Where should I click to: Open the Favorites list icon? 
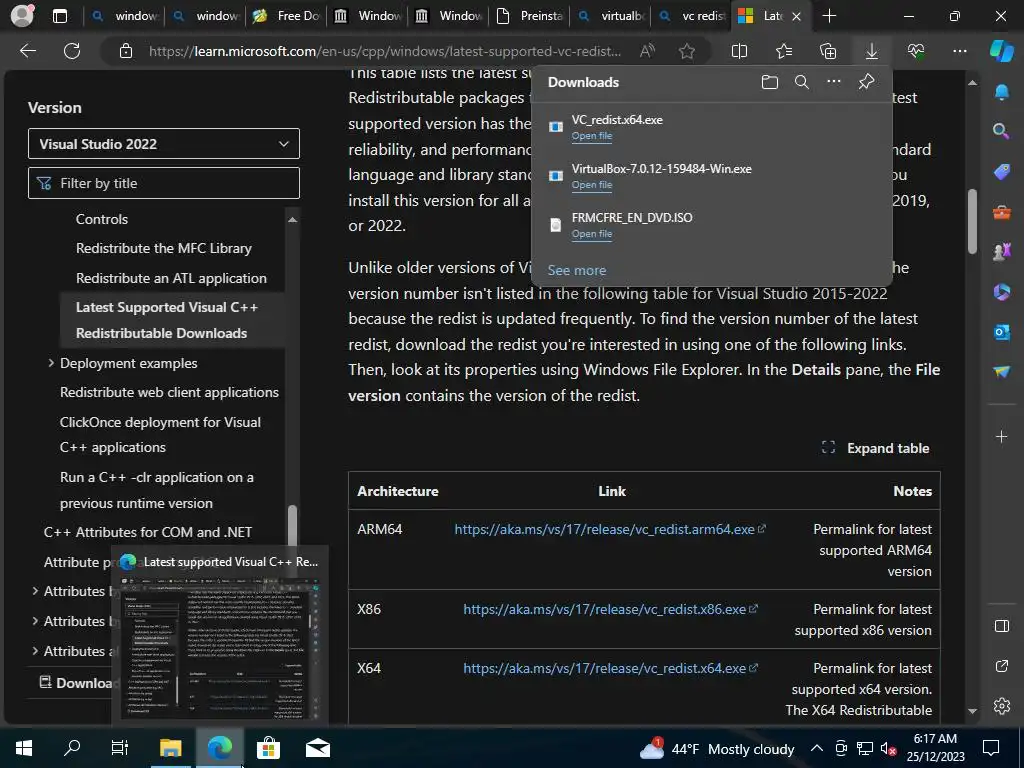click(784, 51)
